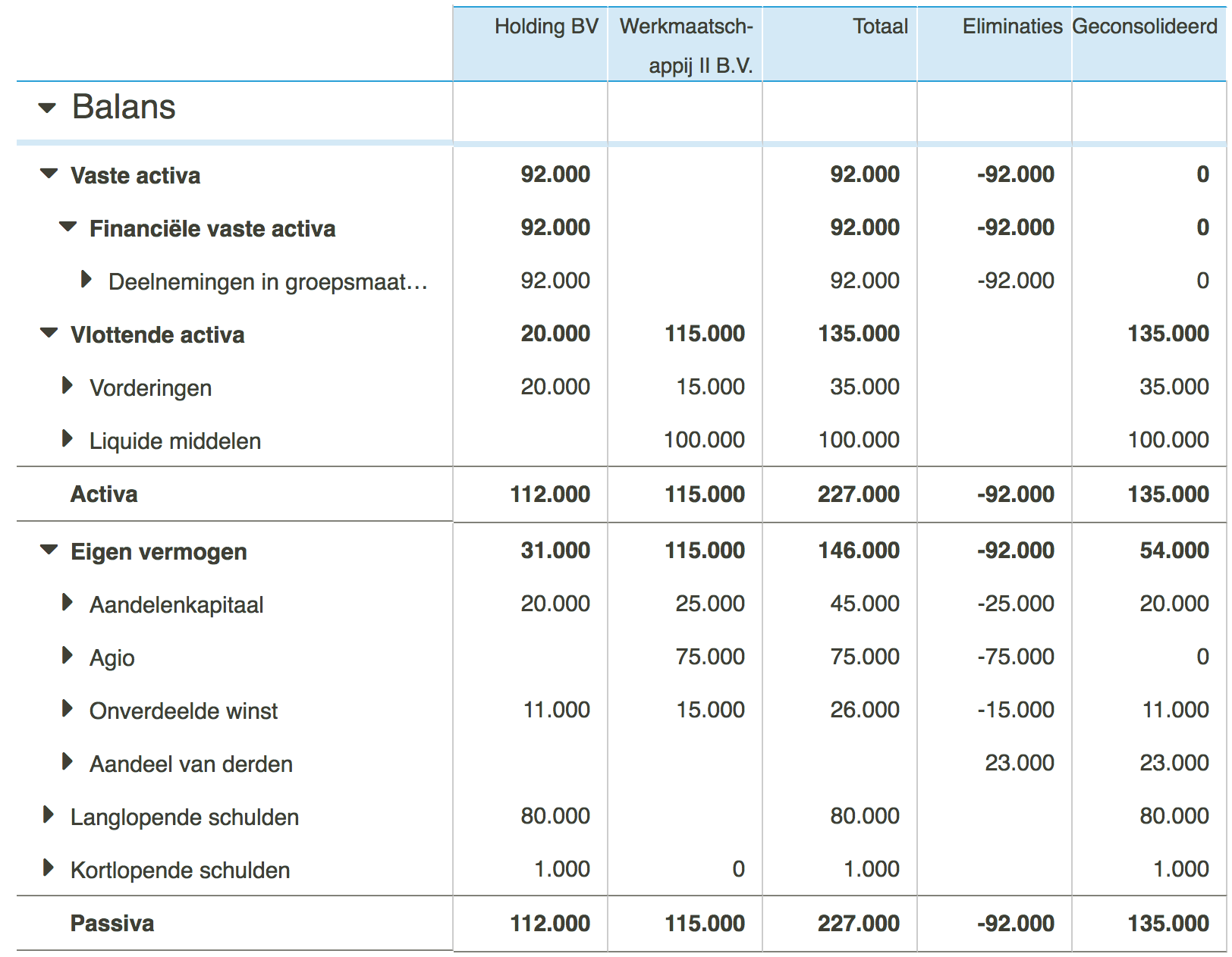The height and width of the screenshot is (957, 1232).
Task: Click the Eliminaties column header
Action: 1012,27
